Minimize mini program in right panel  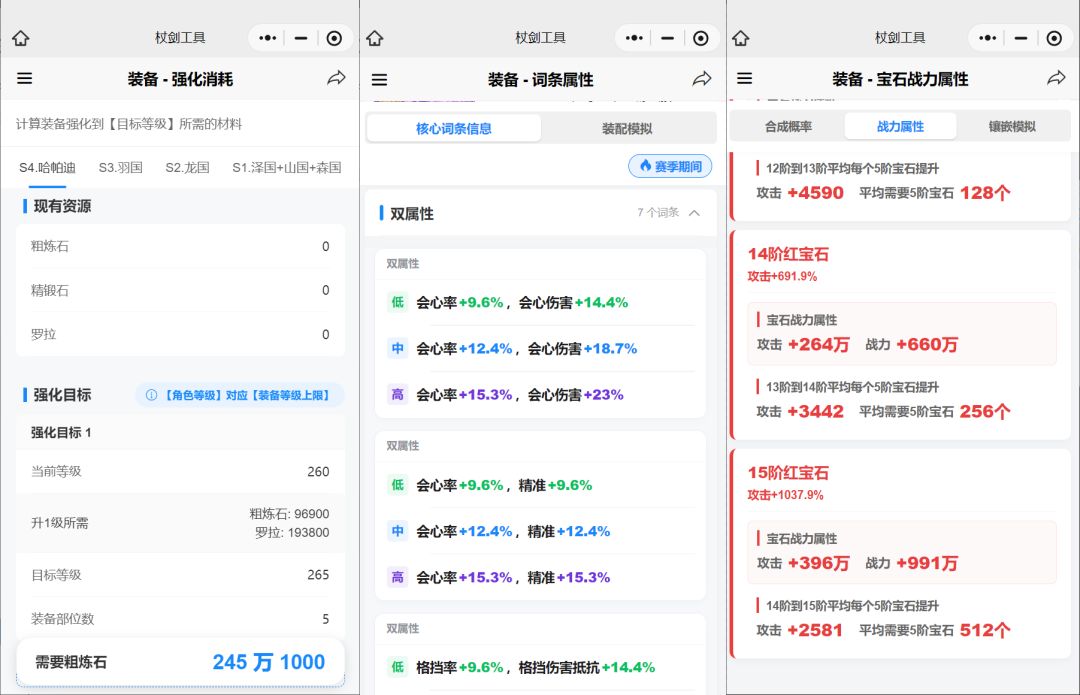pos(1021,39)
